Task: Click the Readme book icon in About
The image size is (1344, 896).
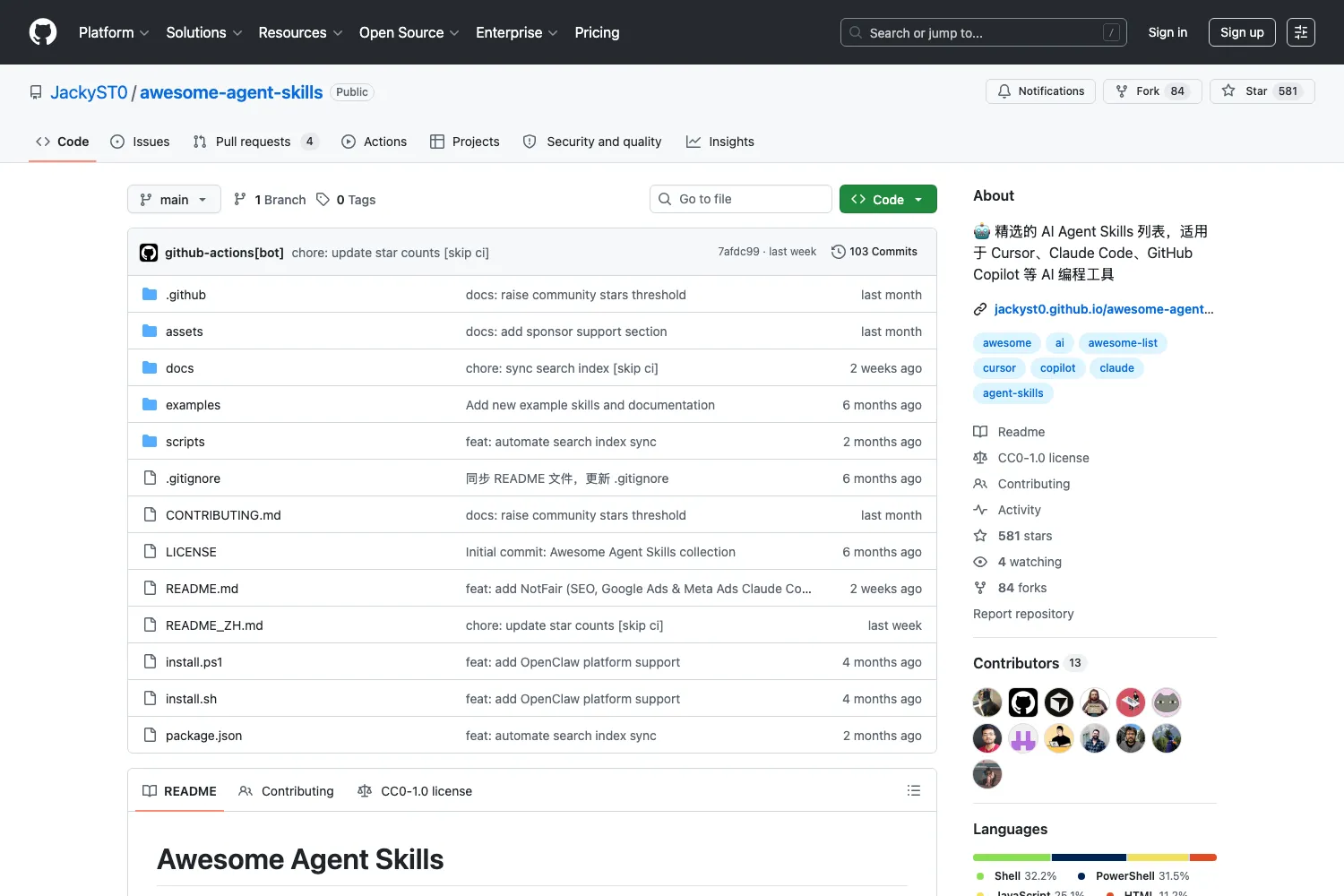Action: (x=980, y=432)
